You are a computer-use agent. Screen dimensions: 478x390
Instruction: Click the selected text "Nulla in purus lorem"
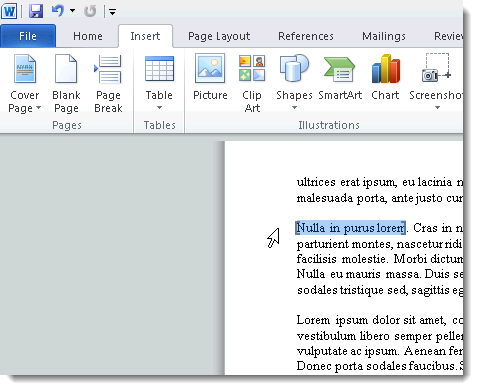[351, 228]
